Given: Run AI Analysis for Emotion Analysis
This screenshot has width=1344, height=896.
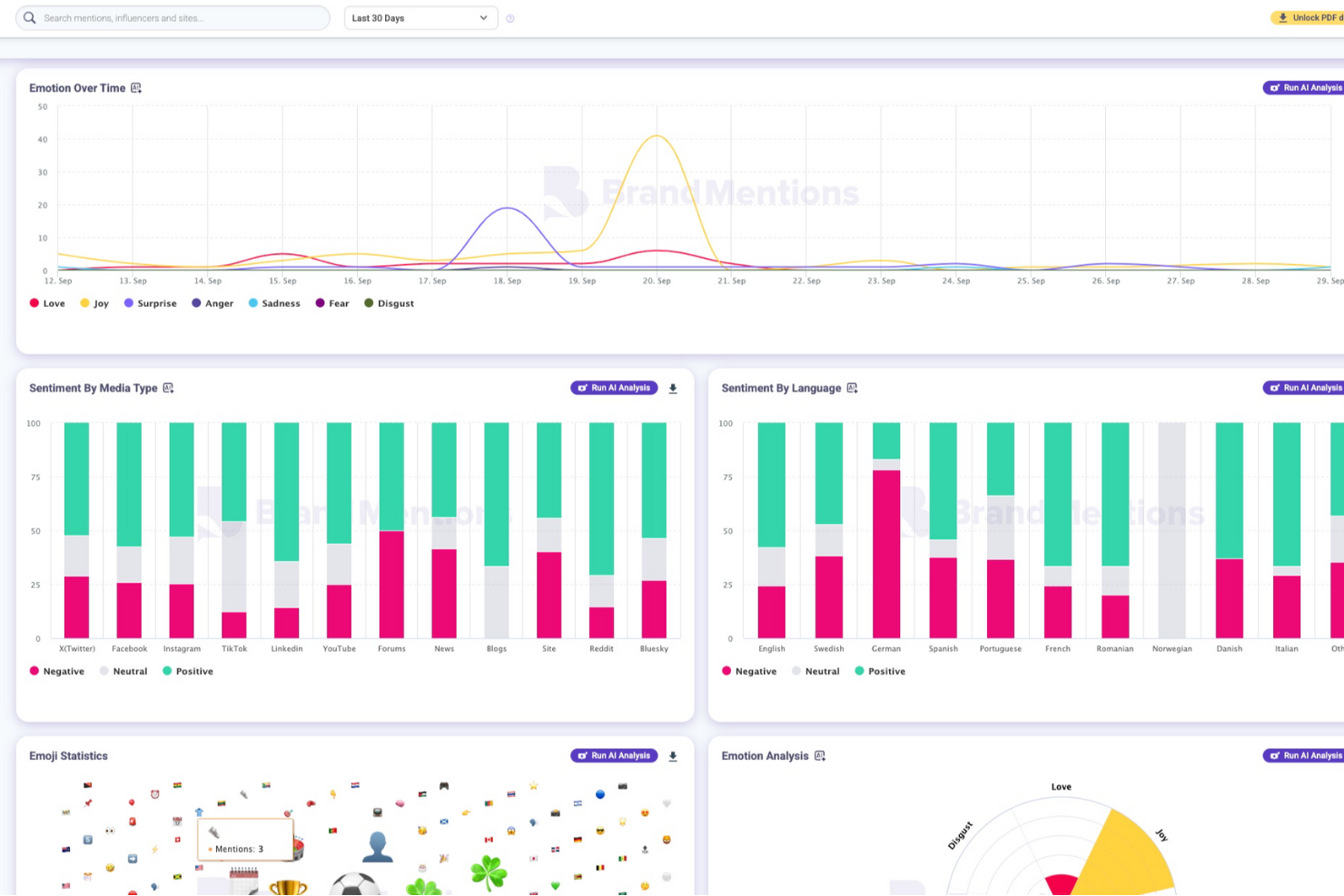Looking at the screenshot, I should point(1304,755).
